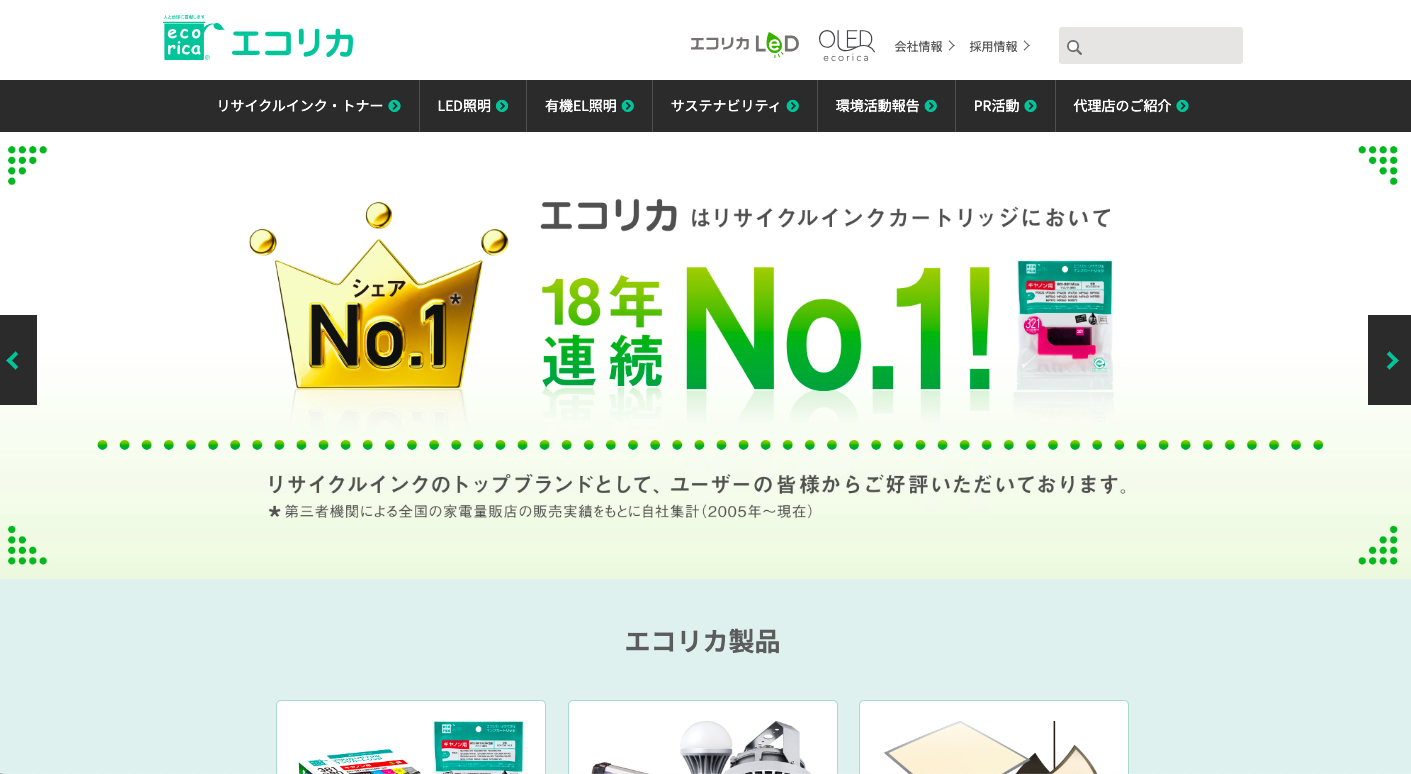Open 代理店のご紹介 menu item
The height and width of the screenshot is (774, 1411).
click(1131, 106)
